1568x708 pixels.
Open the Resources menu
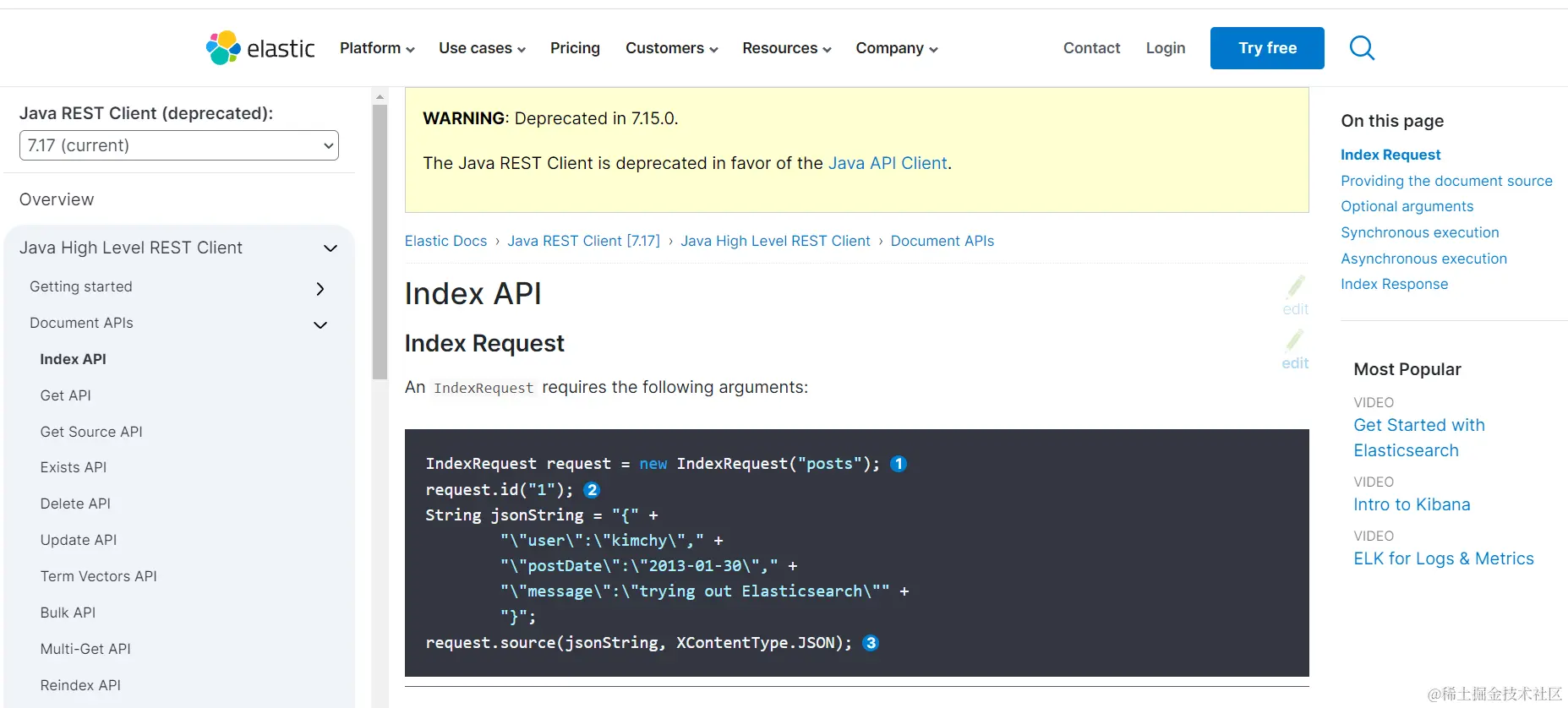pos(787,48)
